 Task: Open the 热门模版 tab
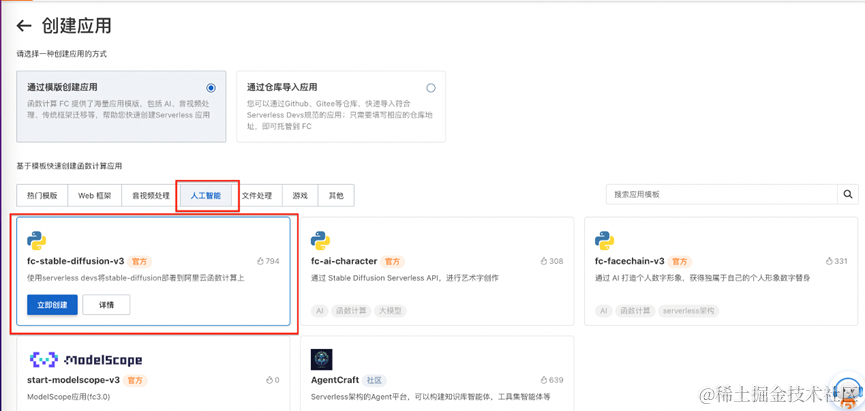pos(42,195)
